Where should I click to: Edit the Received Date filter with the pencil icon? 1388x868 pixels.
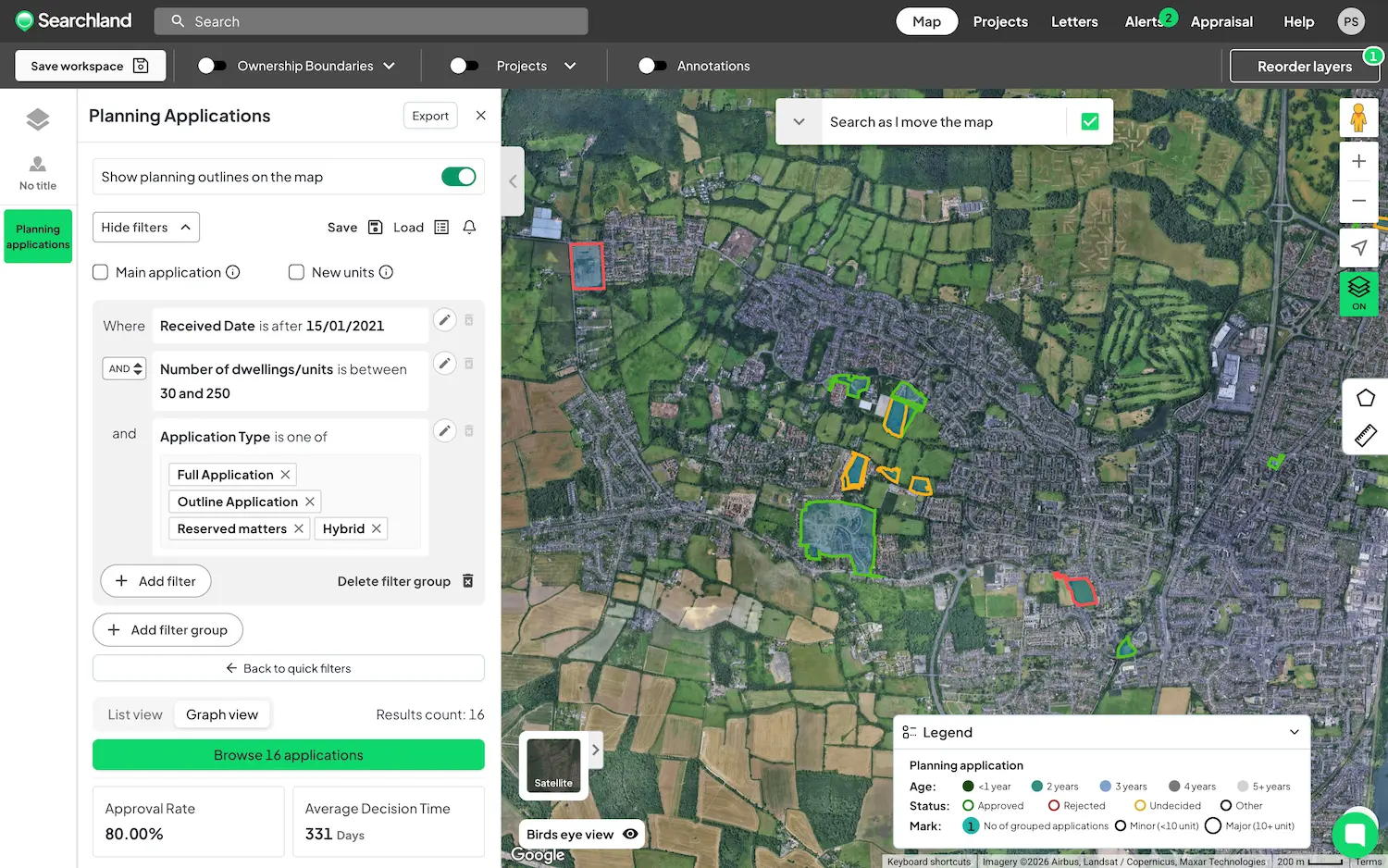click(444, 319)
